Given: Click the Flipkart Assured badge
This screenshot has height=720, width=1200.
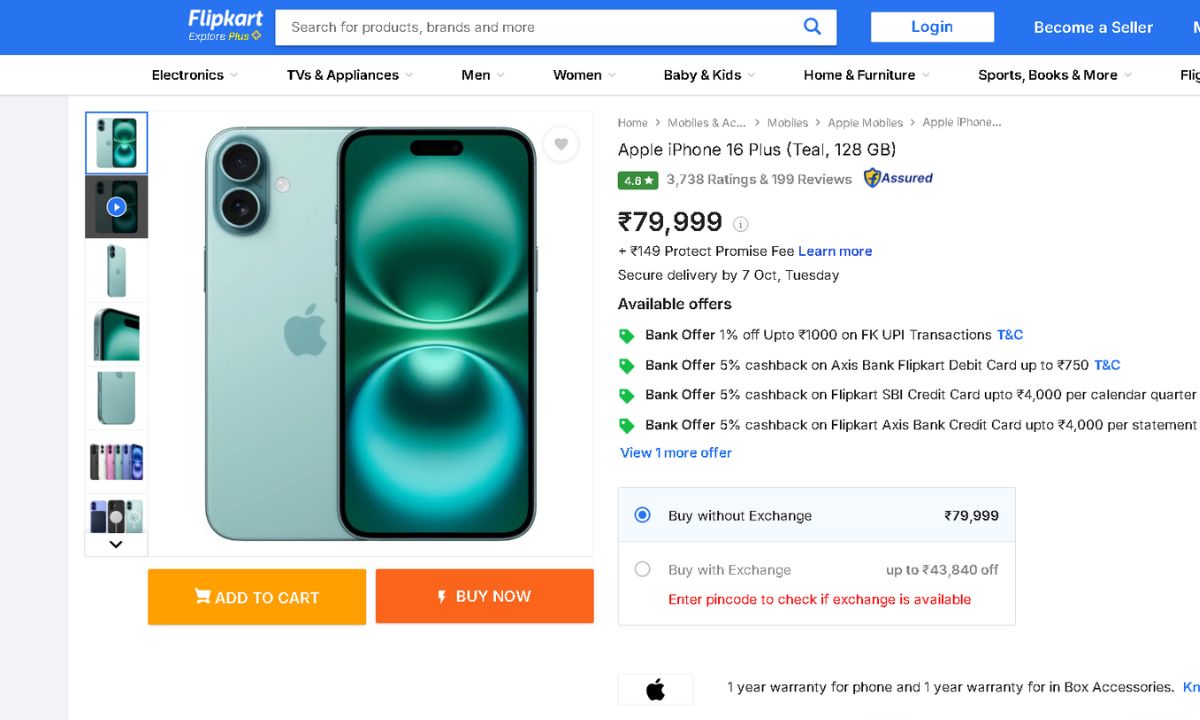Looking at the screenshot, I should [898, 178].
